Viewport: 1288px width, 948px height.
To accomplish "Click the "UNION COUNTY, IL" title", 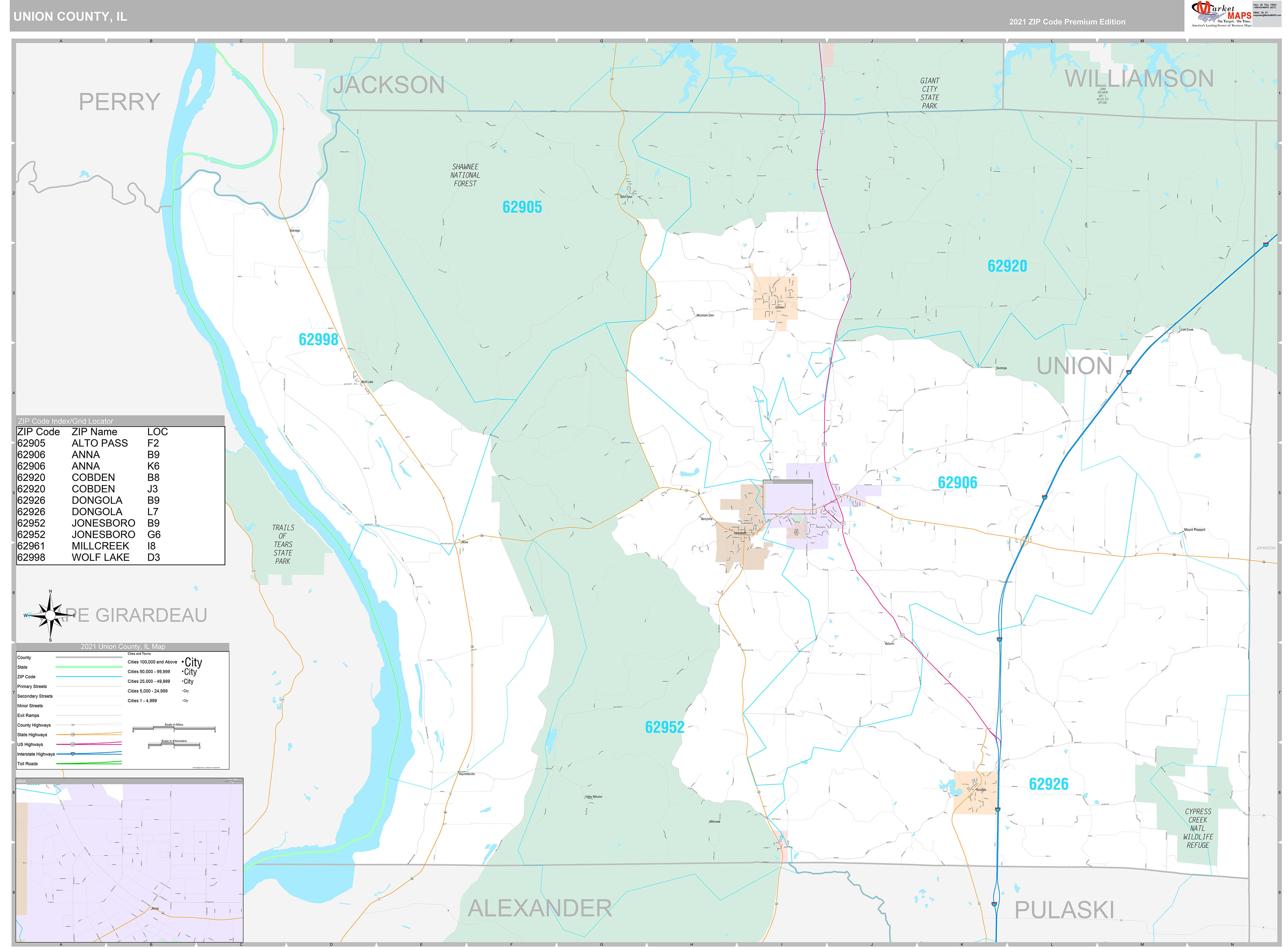I will (70, 17).
